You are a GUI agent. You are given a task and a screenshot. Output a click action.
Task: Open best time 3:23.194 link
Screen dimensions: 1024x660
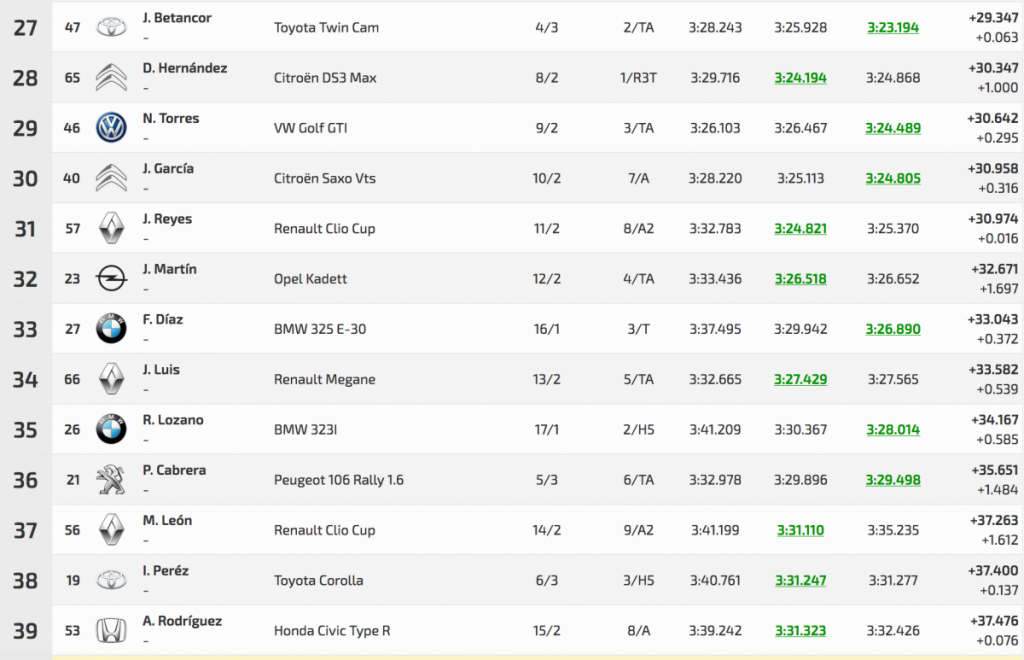[893, 28]
